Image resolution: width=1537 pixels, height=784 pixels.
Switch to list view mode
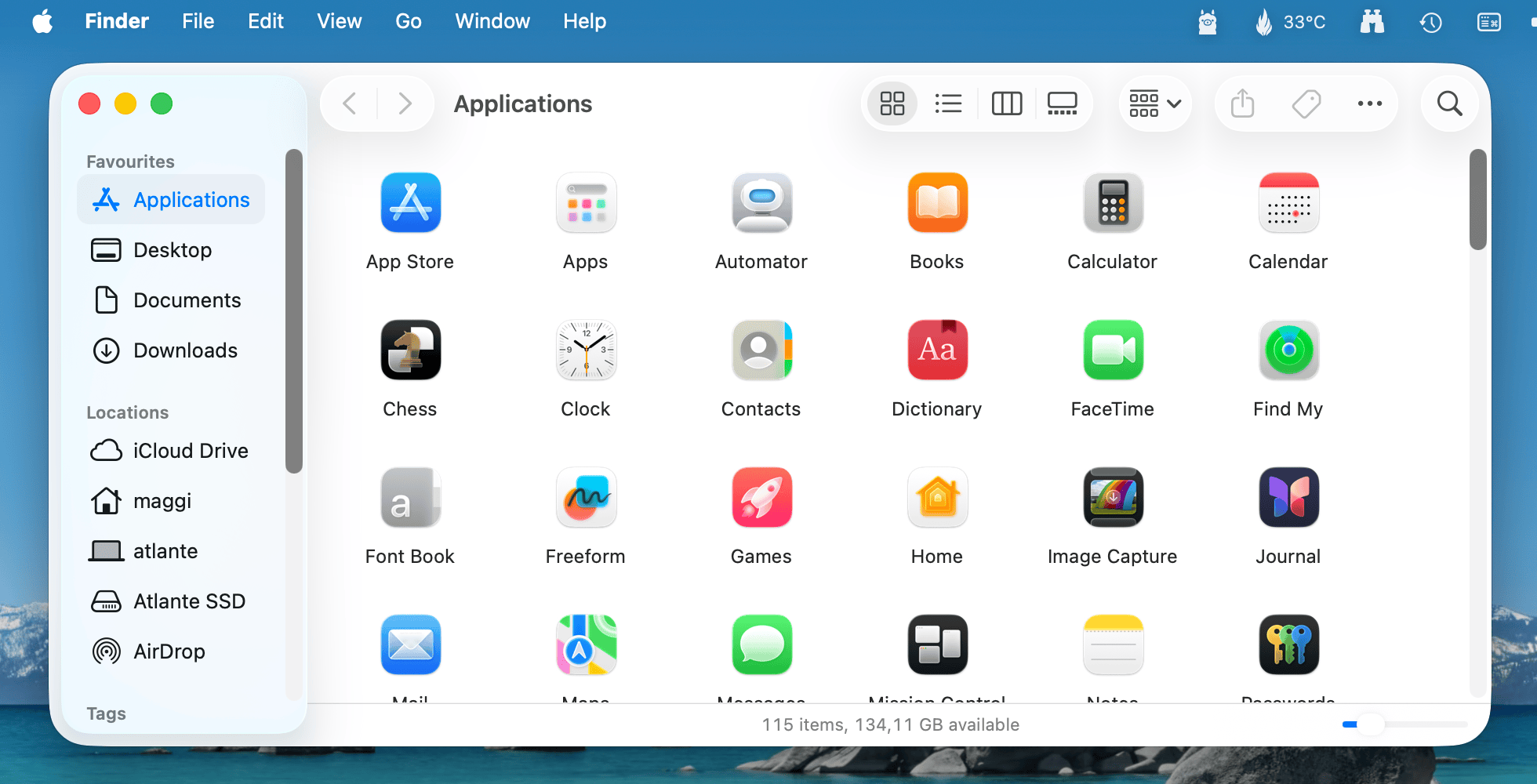coord(948,103)
